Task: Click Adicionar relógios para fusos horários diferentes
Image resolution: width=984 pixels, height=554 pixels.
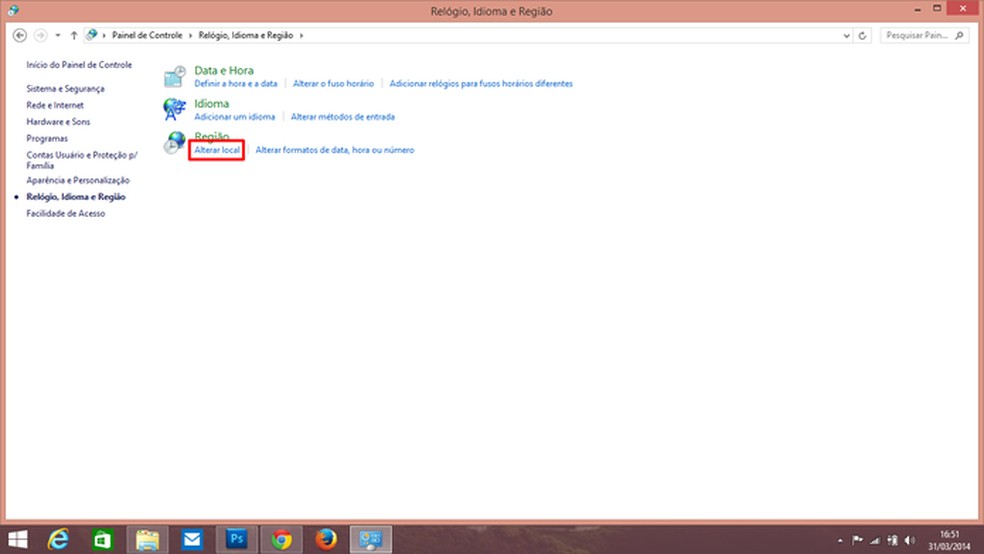Action: click(481, 83)
